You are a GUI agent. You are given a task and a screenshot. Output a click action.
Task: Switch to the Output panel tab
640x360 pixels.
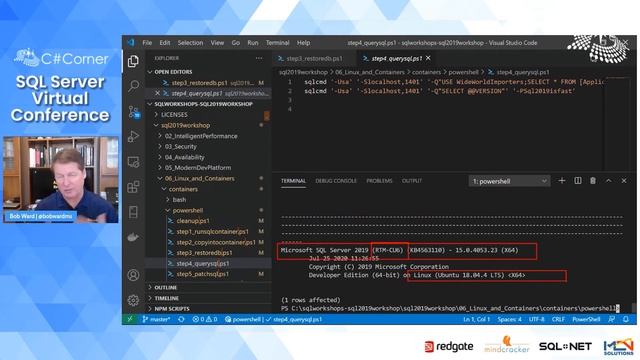pyautogui.click(x=412, y=181)
